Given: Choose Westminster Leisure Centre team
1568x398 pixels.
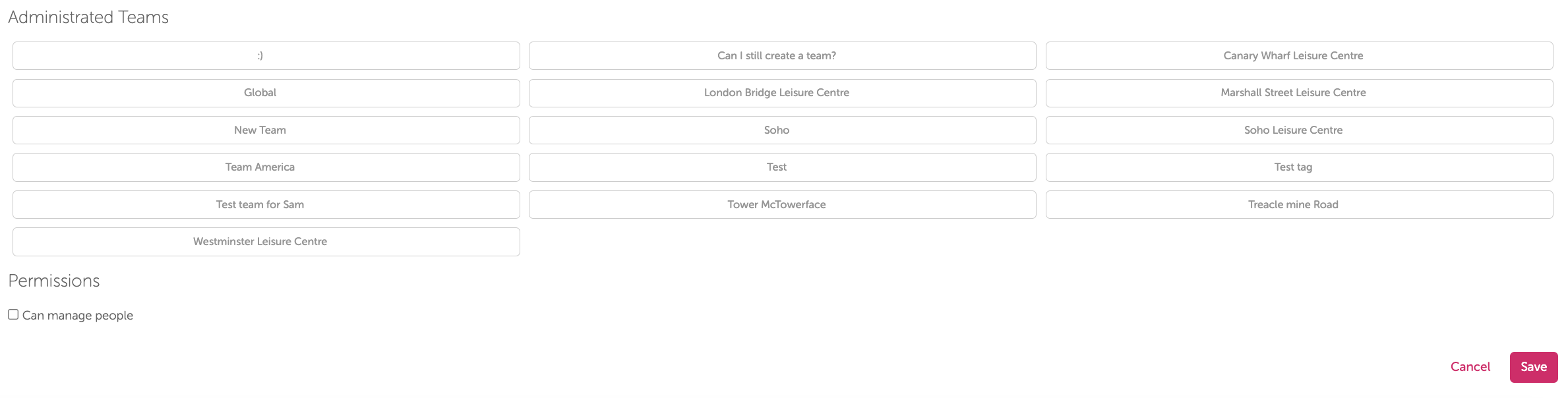Looking at the screenshot, I should [266, 242].
